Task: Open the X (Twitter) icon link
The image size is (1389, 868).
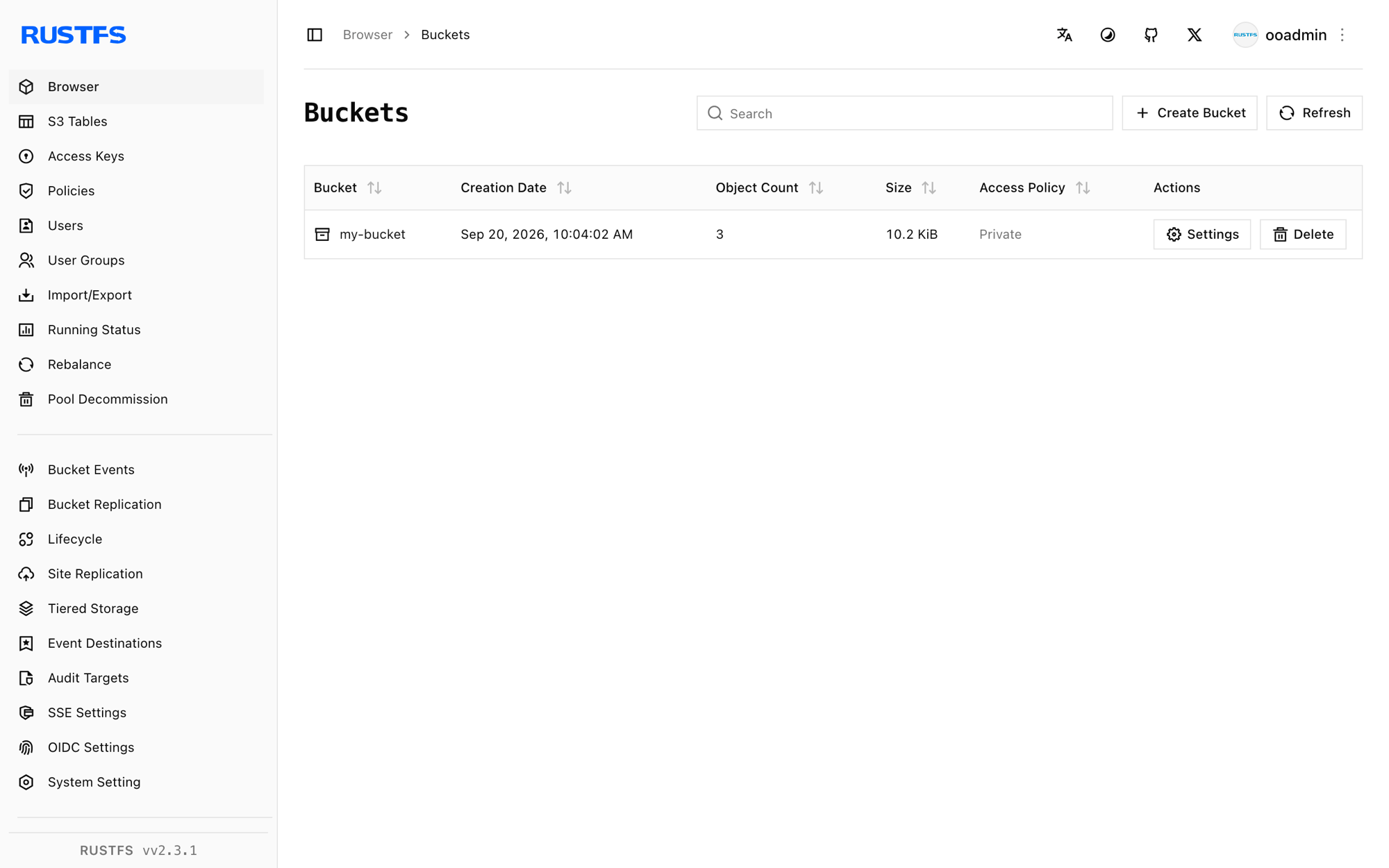Action: [x=1195, y=35]
